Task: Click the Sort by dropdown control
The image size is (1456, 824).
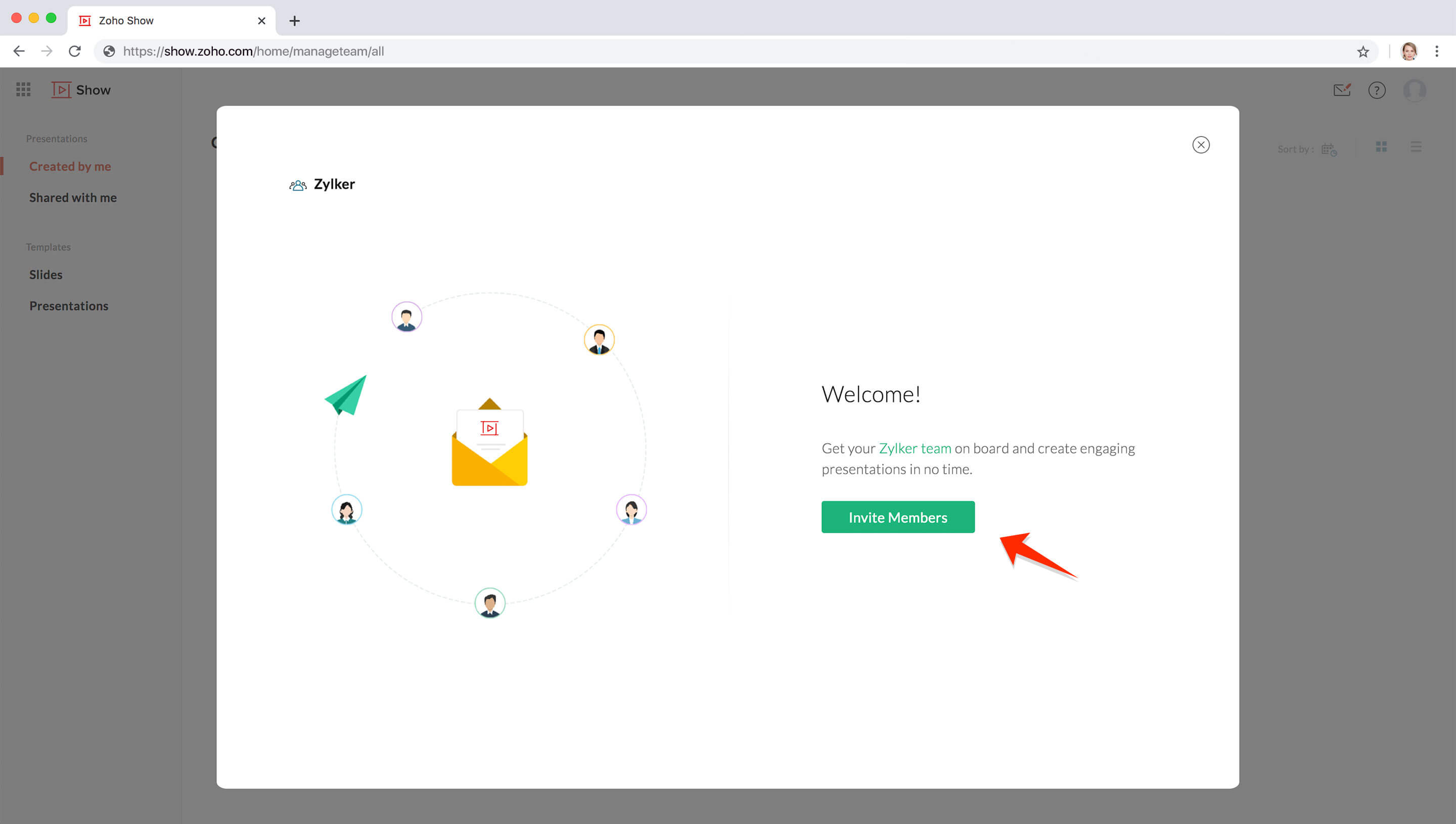Action: tap(1329, 149)
